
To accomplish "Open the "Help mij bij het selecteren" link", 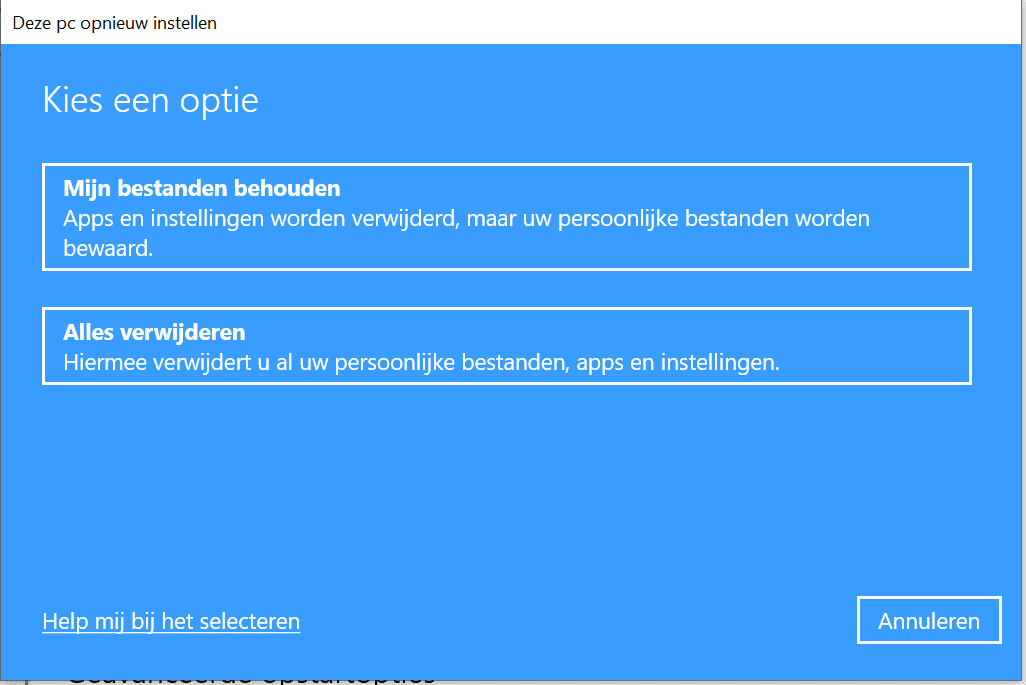I will click(x=171, y=621).
